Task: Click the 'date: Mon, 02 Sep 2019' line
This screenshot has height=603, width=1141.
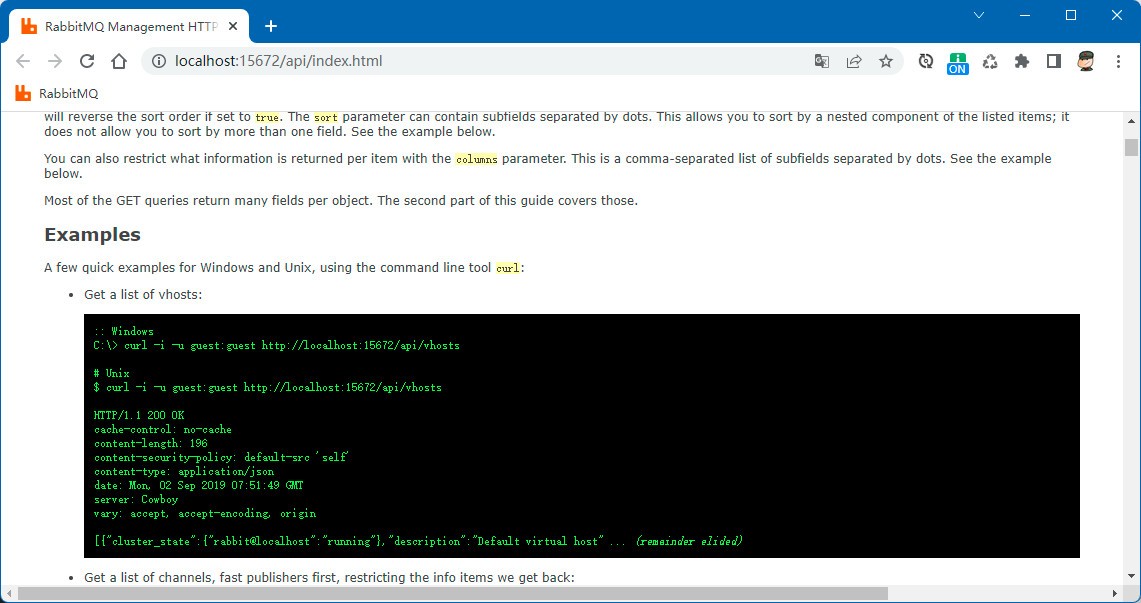Action: pyautogui.click(x=199, y=485)
